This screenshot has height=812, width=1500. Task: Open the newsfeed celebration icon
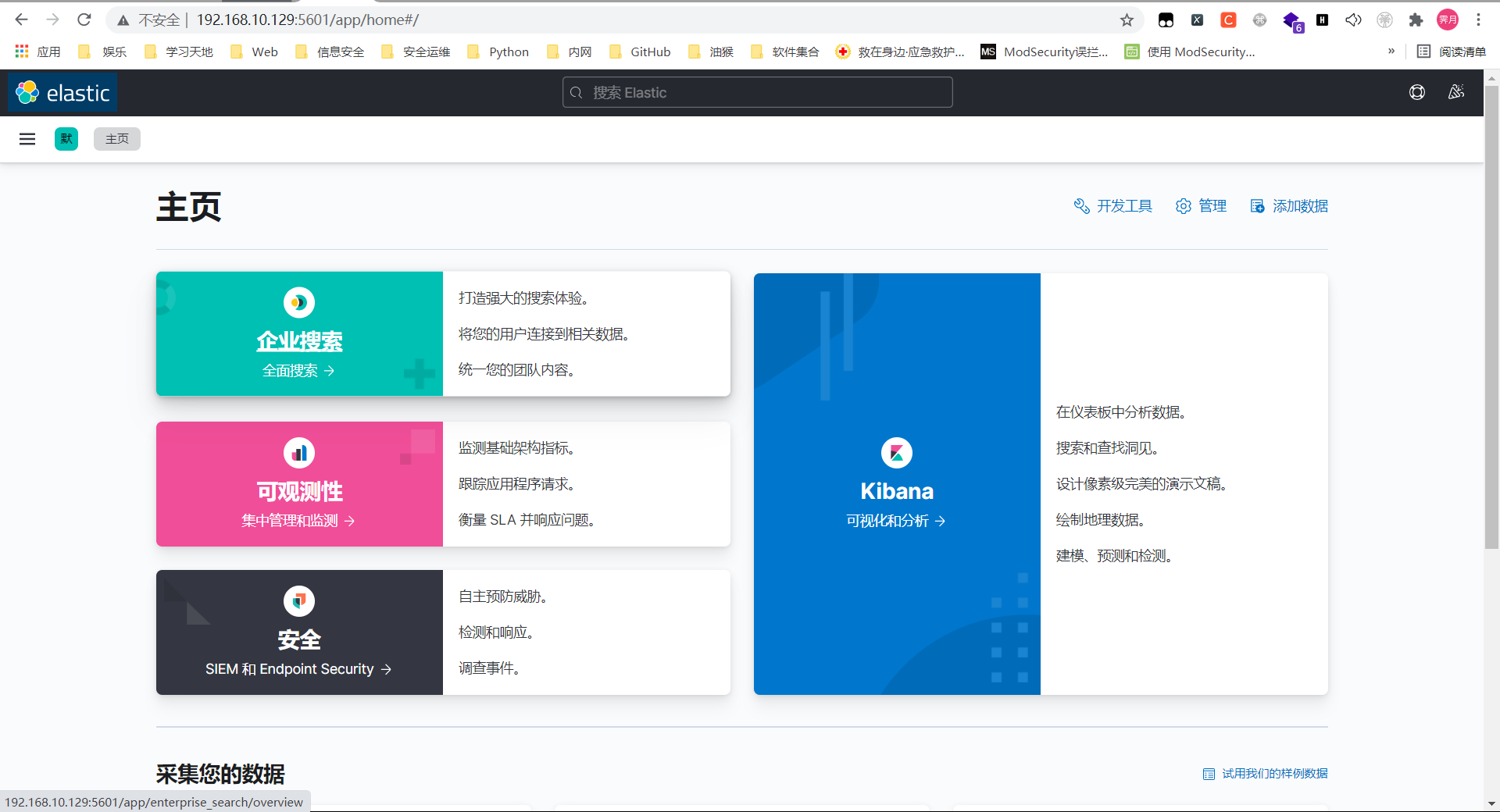1455,93
